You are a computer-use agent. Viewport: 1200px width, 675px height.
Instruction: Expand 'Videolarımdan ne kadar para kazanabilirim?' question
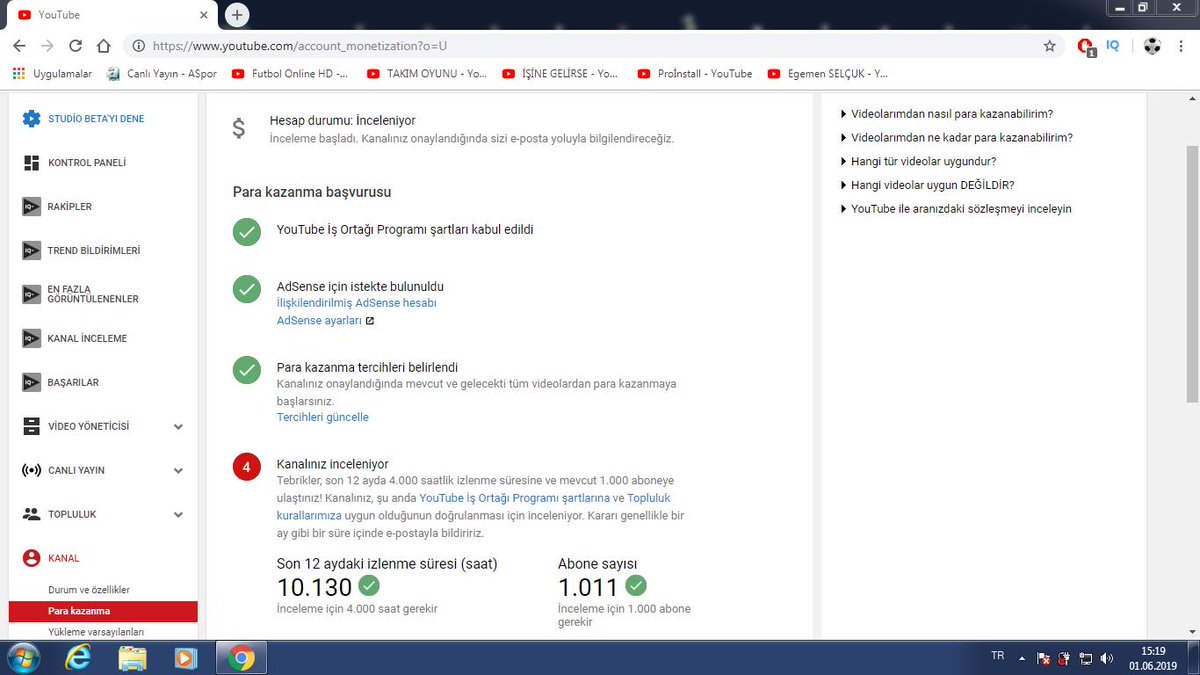(957, 138)
